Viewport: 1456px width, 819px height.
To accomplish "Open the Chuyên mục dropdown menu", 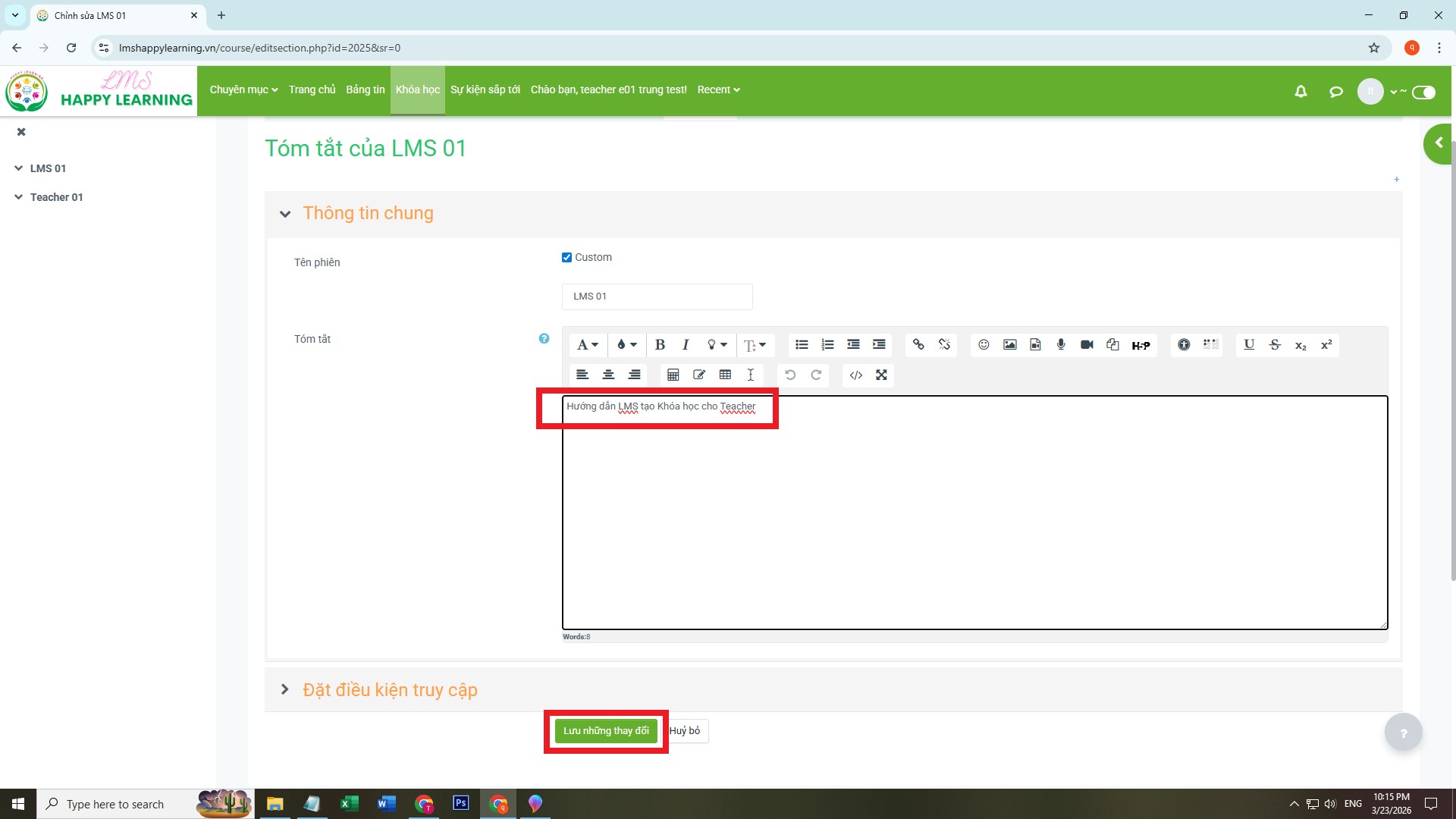I will (x=243, y=89).
